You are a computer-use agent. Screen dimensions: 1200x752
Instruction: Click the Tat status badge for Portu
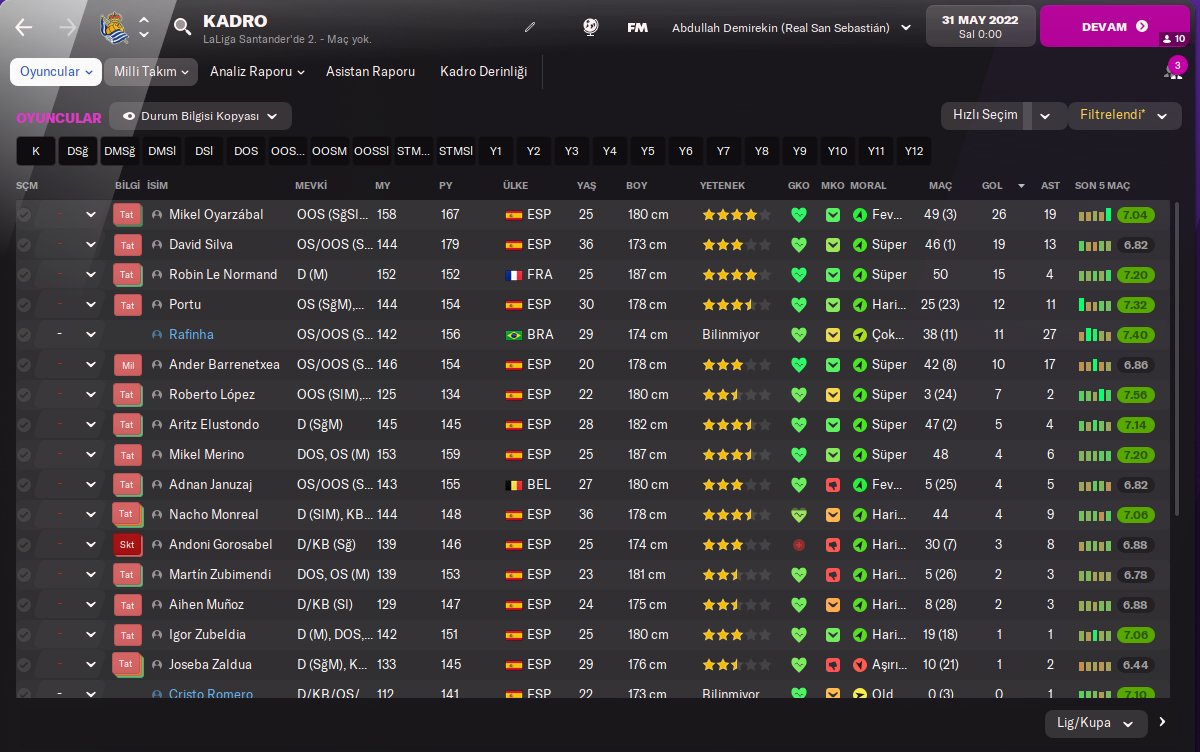(127, 305)
